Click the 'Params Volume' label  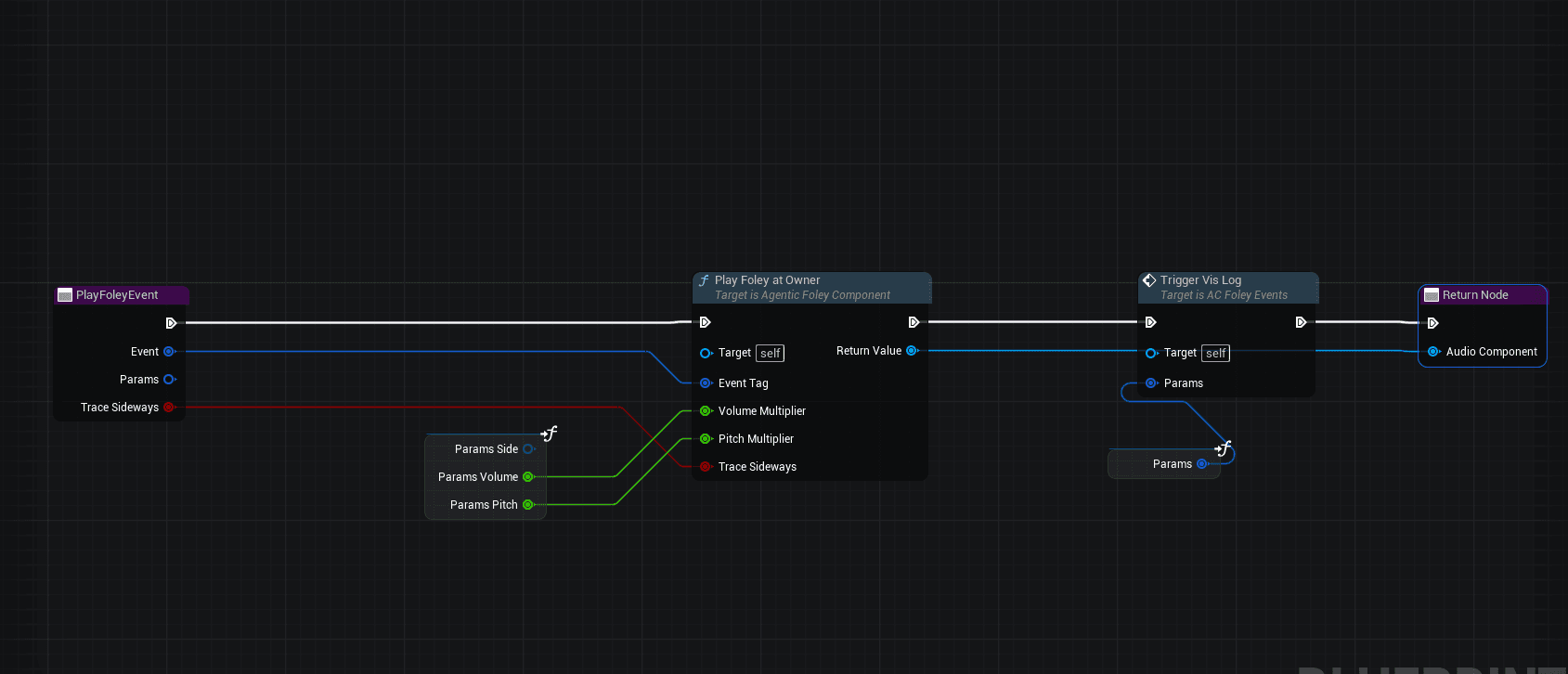coord(478,477)
